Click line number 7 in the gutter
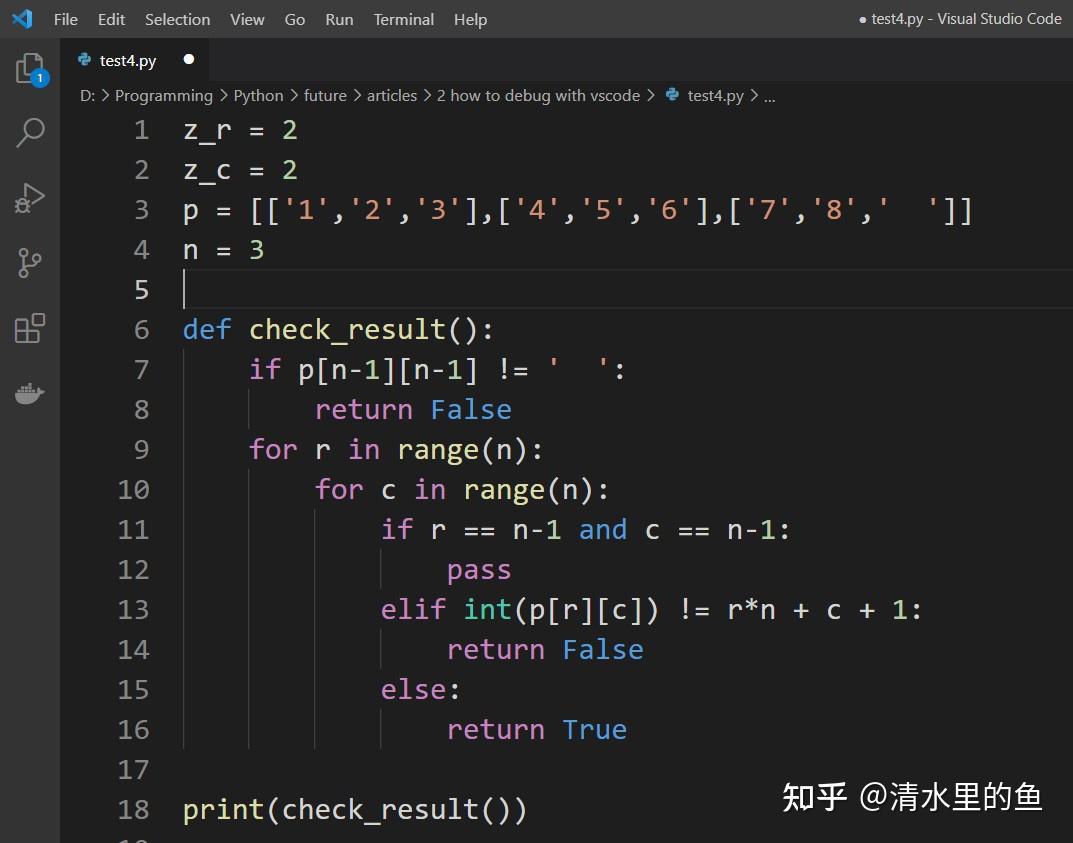This screenshot has height=843, width=1073. (x=141, y=369)
